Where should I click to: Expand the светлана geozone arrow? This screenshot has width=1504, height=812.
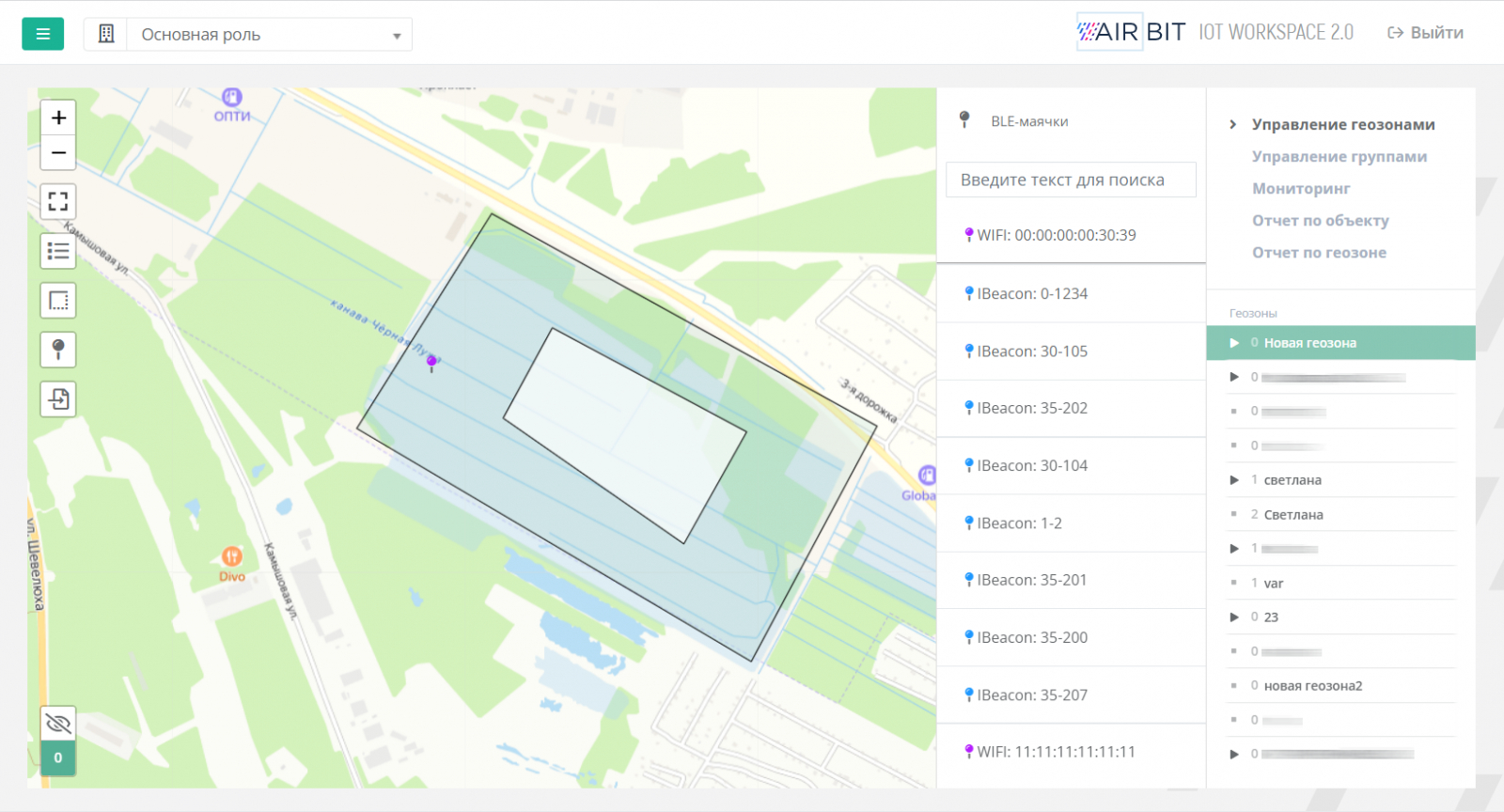1234,480
